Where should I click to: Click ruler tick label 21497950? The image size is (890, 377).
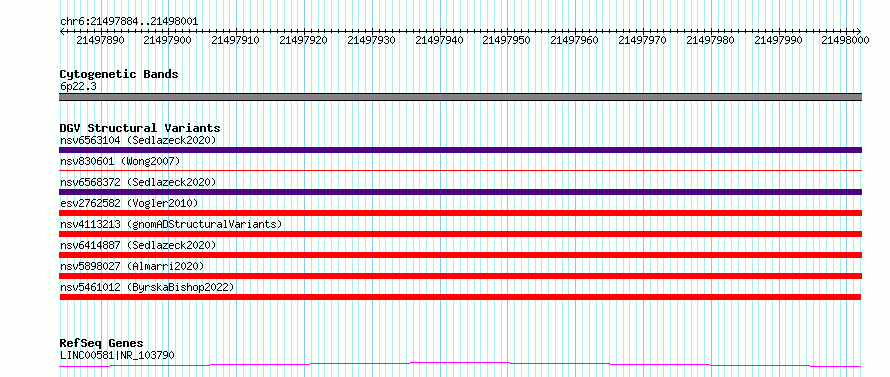(x=507, y=40)
